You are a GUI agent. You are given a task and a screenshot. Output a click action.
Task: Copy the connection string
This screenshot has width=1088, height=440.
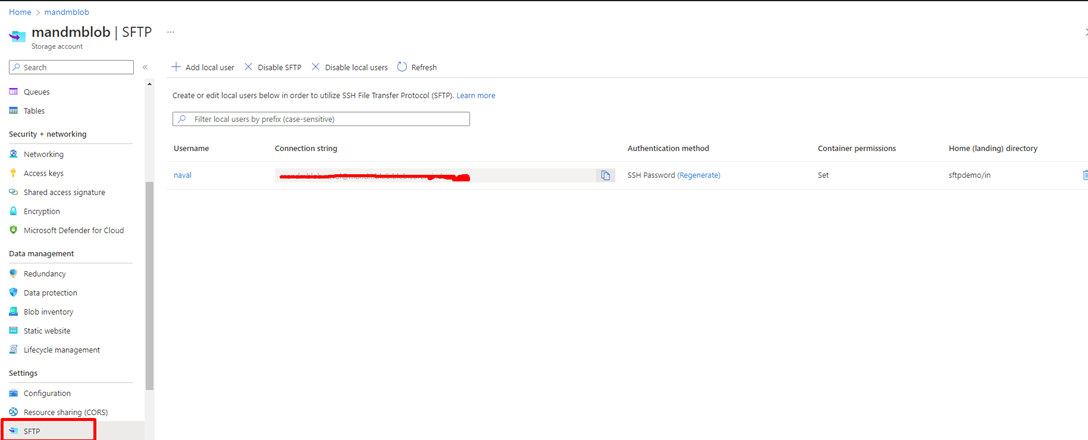coord(605,176)
